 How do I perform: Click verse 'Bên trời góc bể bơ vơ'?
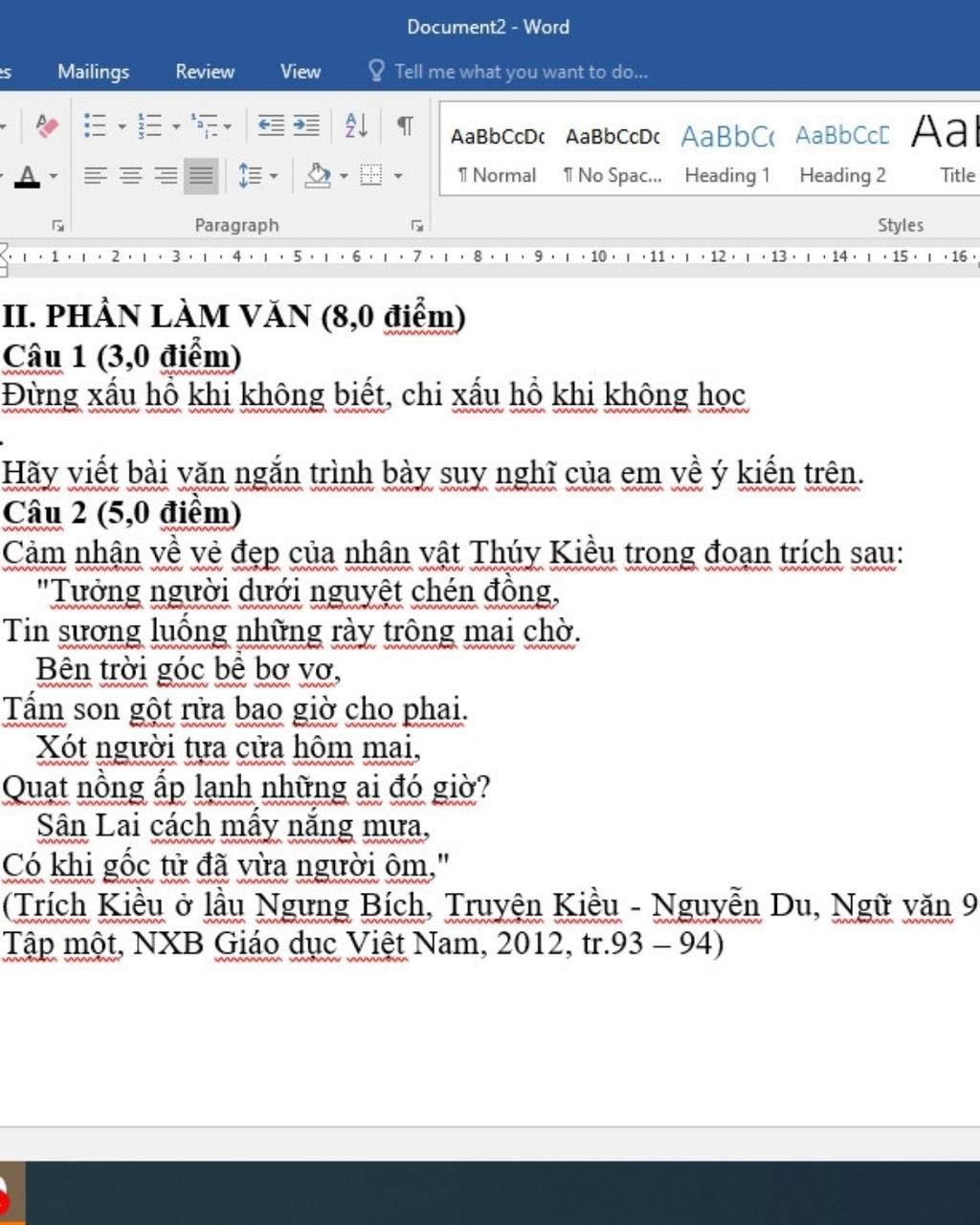click(189, 670)
